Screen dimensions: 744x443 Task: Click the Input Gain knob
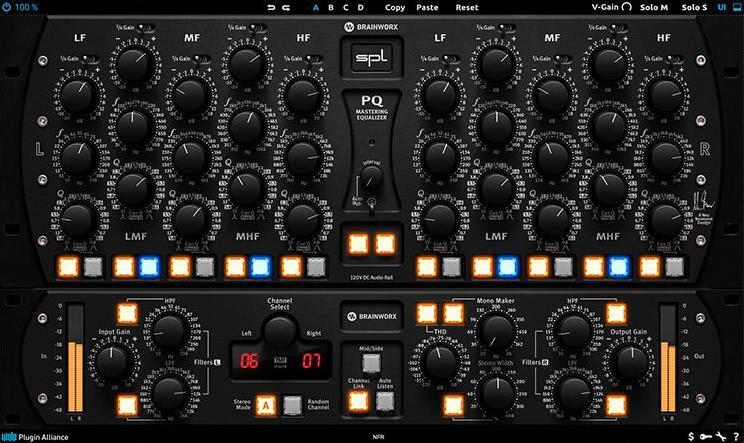pos(112,363)
